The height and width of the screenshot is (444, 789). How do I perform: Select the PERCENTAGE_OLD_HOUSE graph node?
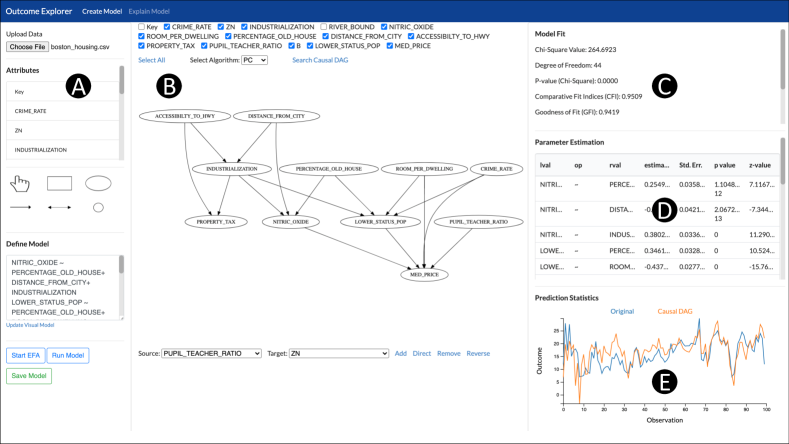[329, 169]
